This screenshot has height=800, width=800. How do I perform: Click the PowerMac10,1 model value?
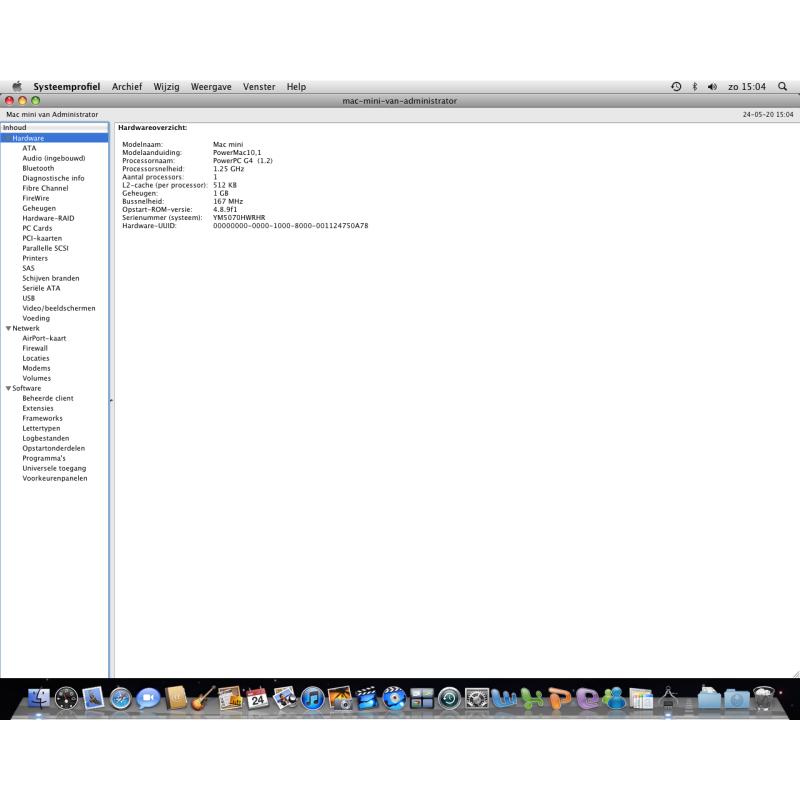pyautogui.click(x=237, y=153)
